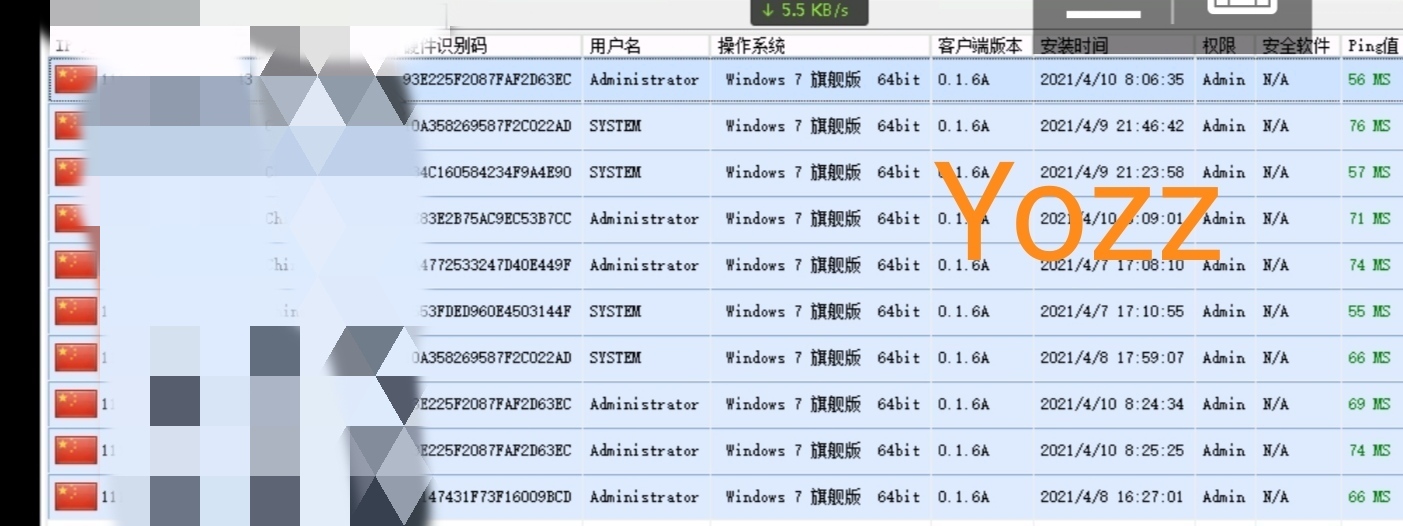
Task: Click Admin privilege in the 69 MS row
Action: click(x=1224, y=404)
